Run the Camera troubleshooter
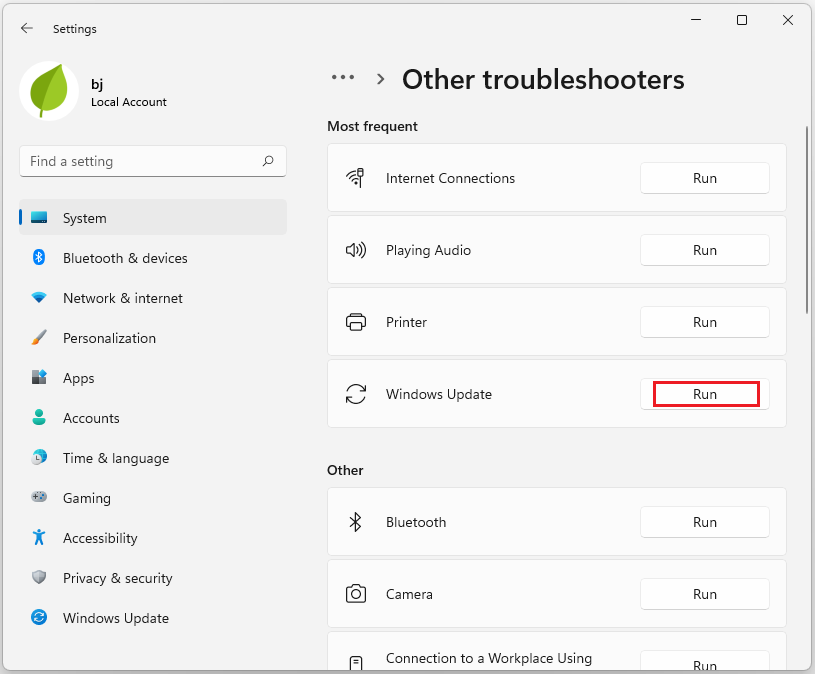 (x=704, y=594)
